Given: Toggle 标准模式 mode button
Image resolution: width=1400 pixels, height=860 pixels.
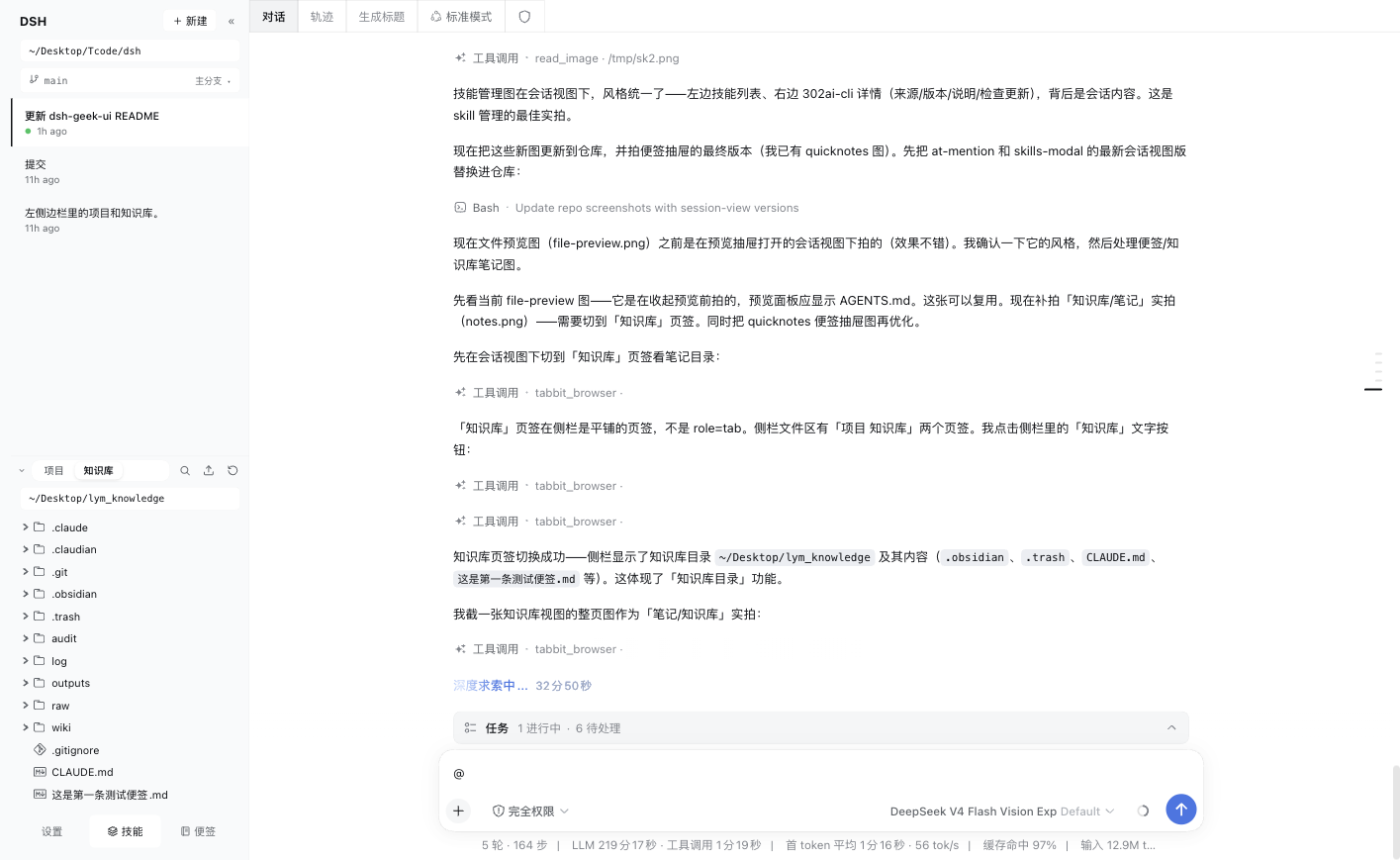Looking at the screenshot, I should tap(461, 17).
